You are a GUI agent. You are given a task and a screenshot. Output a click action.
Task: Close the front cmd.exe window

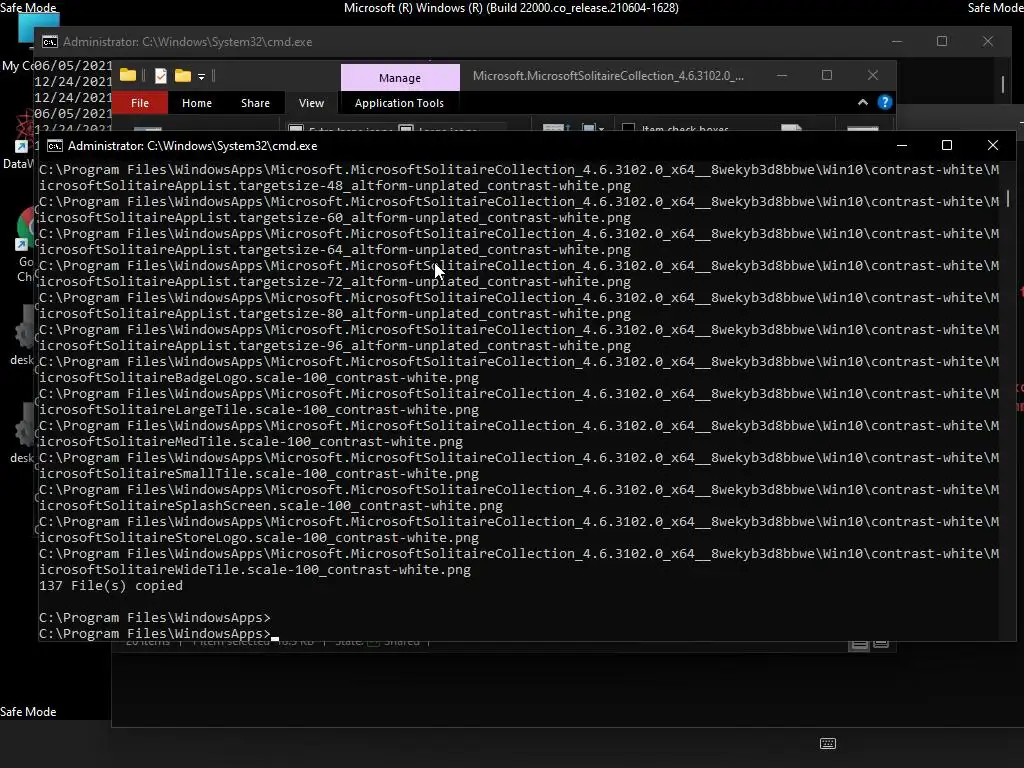(993, 145)
